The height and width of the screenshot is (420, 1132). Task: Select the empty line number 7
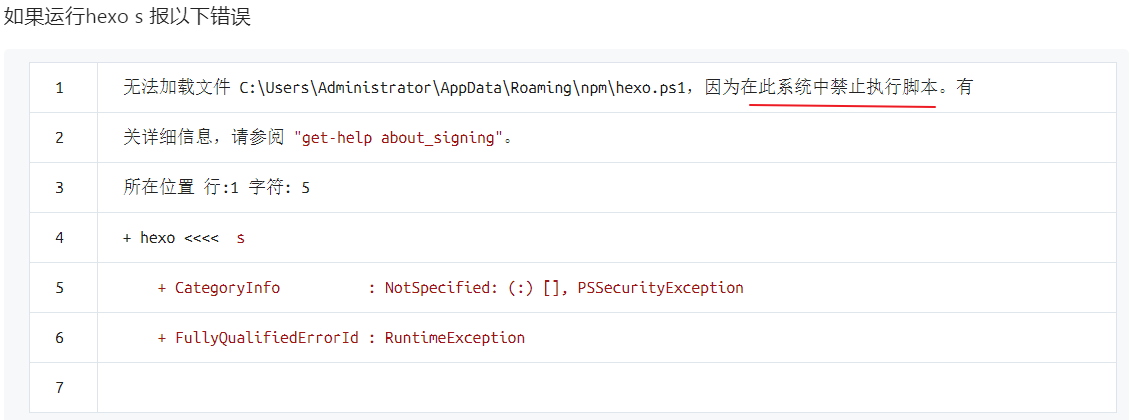coord(59,387)
